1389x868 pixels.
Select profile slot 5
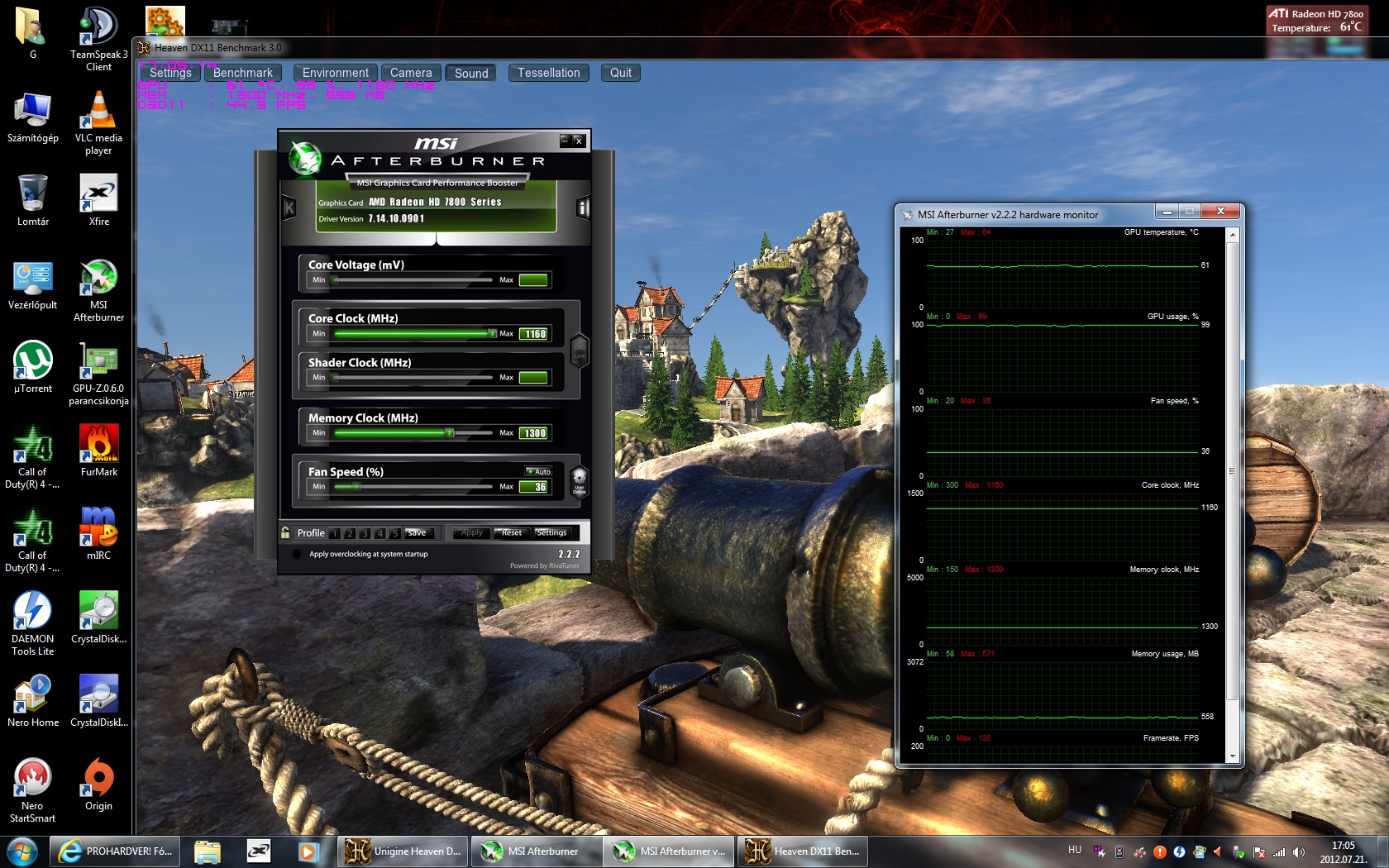[x=394, y=533]
